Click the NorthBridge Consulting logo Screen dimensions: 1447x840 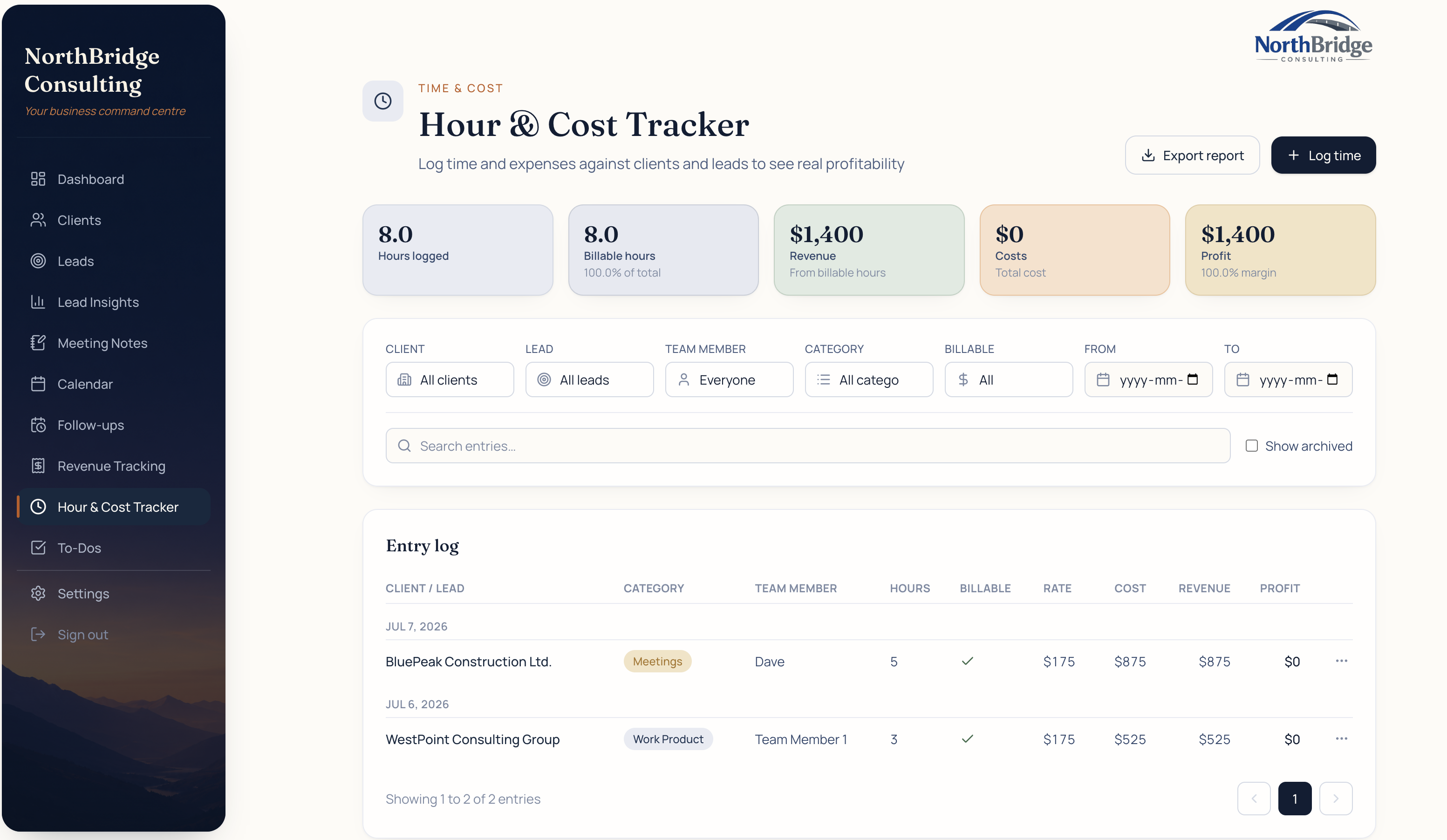click(x=1313, y=36)
